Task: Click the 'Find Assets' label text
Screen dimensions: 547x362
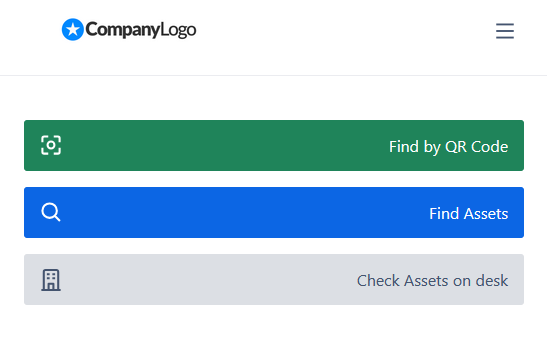Action: click(x=469, y=213)
